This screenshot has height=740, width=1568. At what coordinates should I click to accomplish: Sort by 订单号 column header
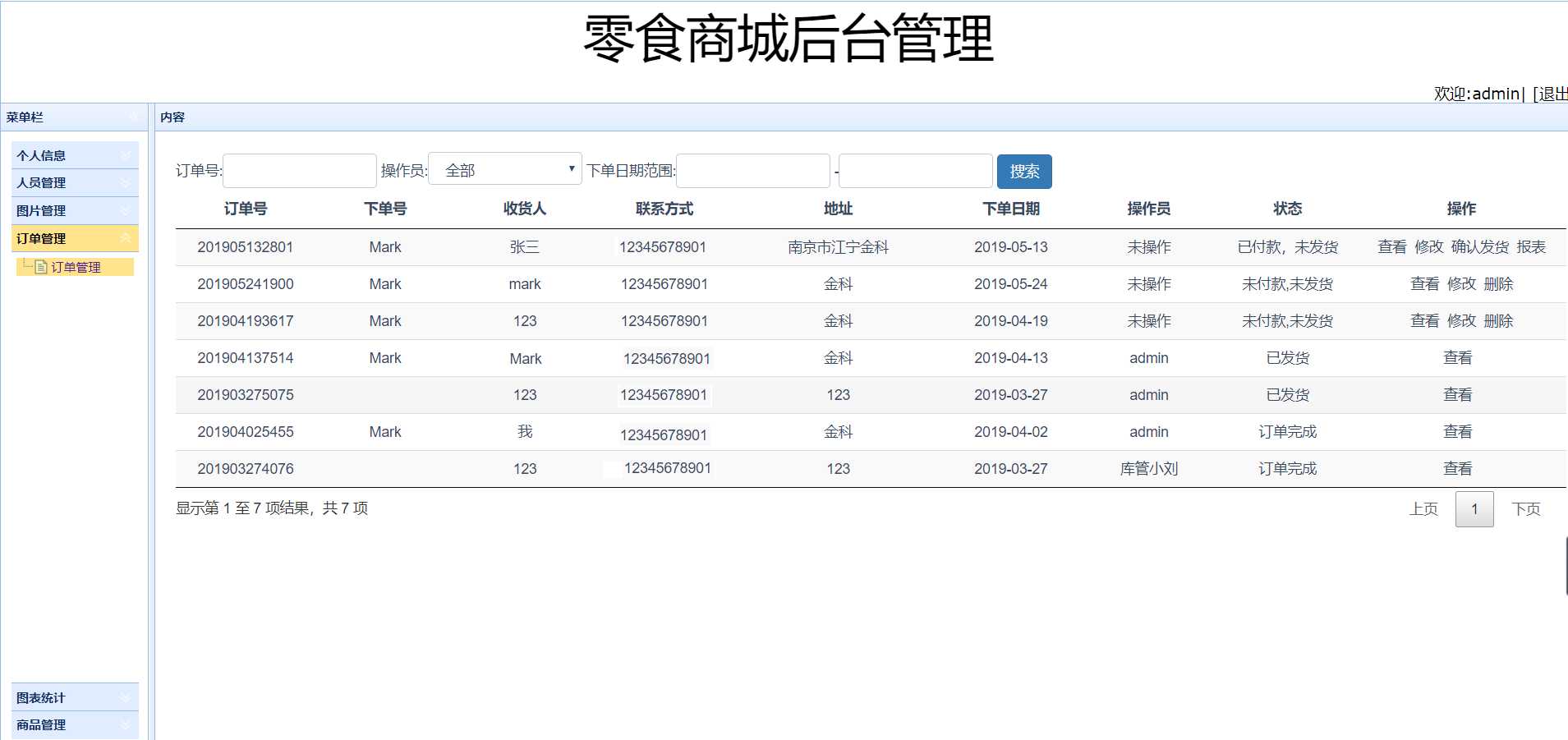(x=246, y=209)
